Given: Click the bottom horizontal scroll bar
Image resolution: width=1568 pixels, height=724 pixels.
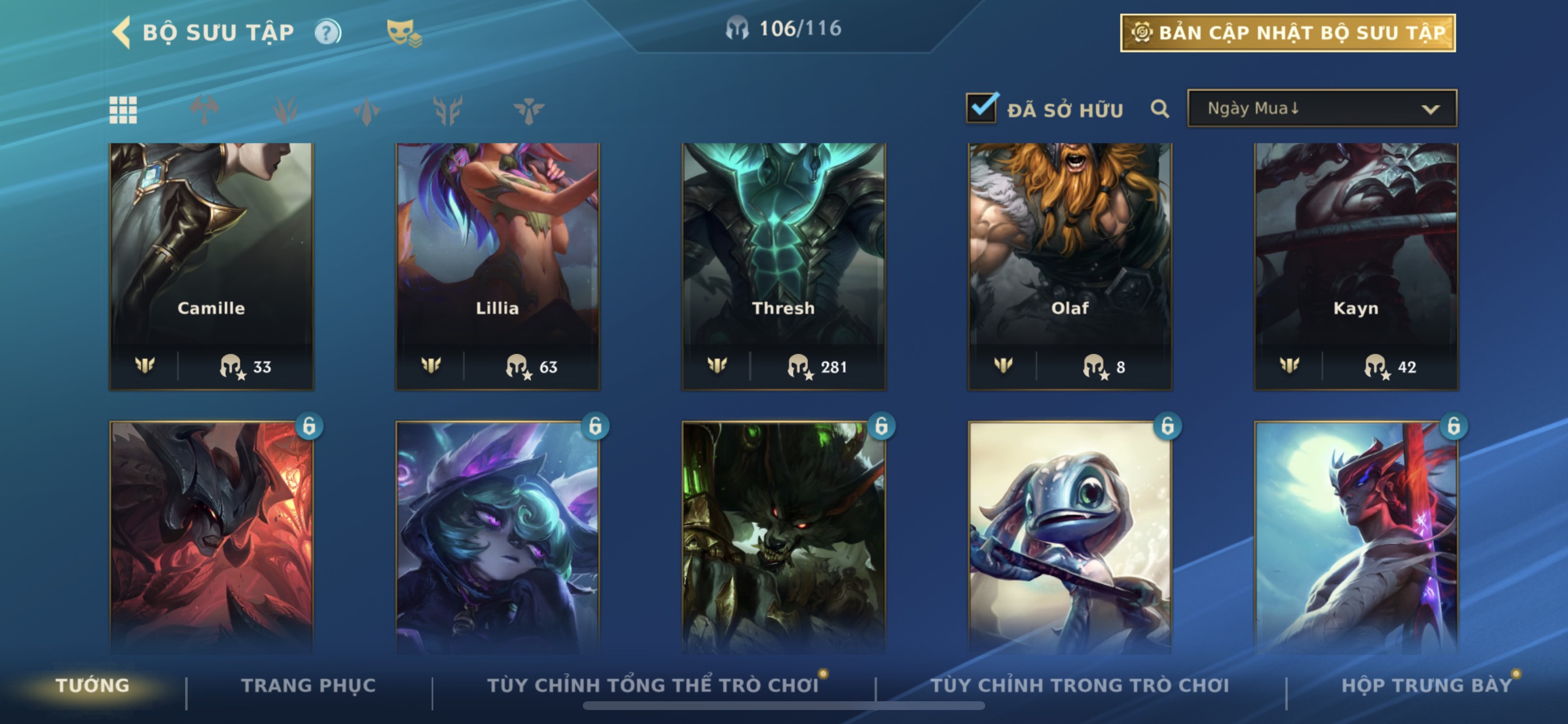Looking at the screenshot, I should click(x=783, y=706).
